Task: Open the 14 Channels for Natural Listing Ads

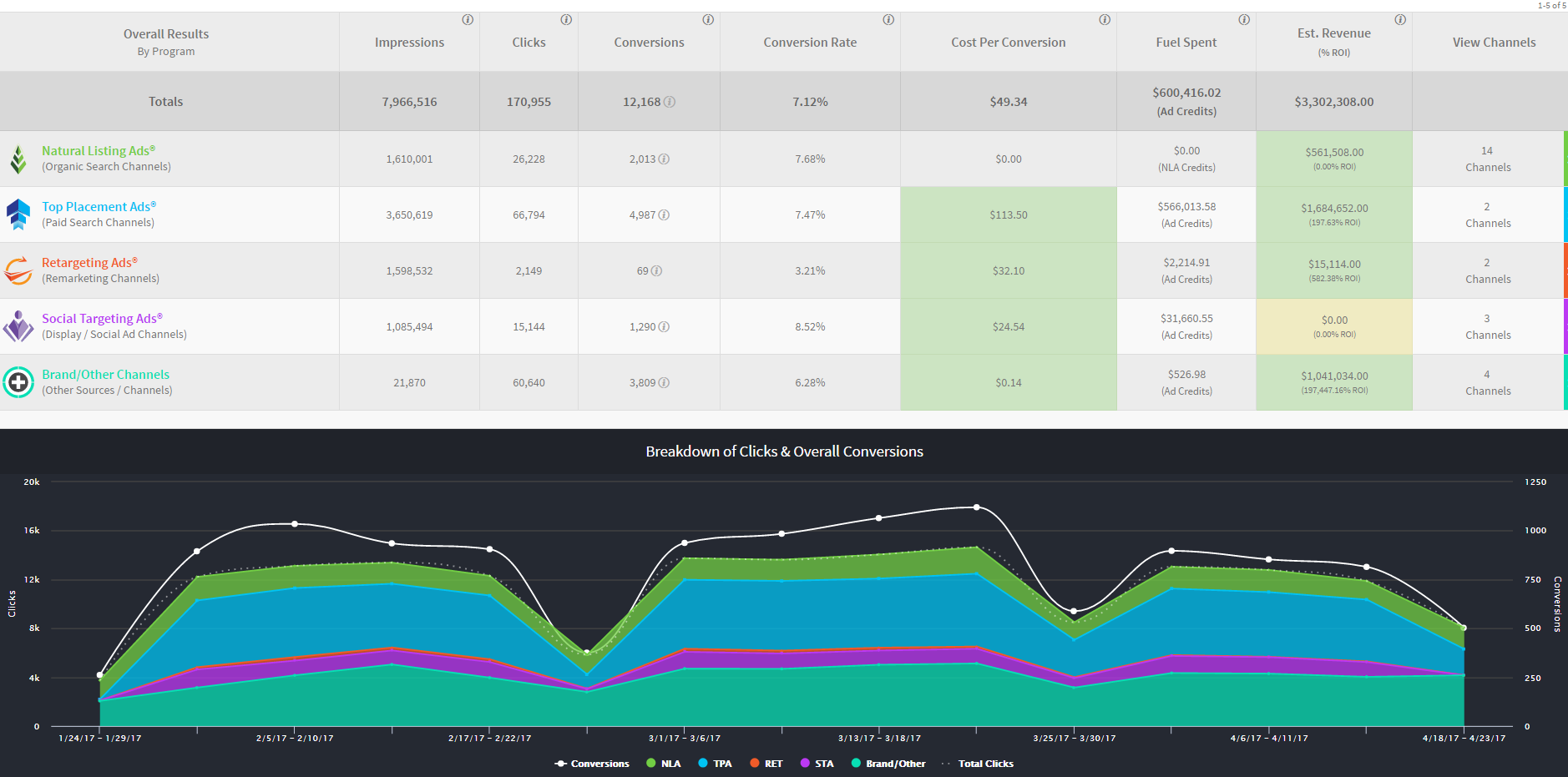Action: (1488, 159)
